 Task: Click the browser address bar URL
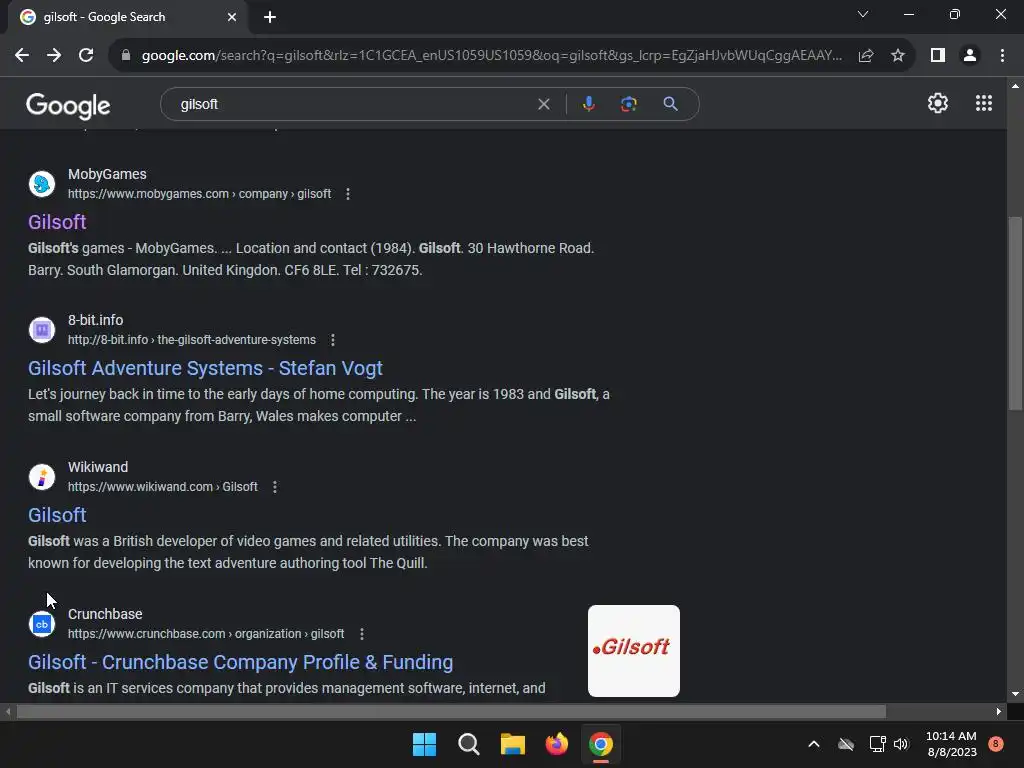pyautogui.click(x=492, y=56)
